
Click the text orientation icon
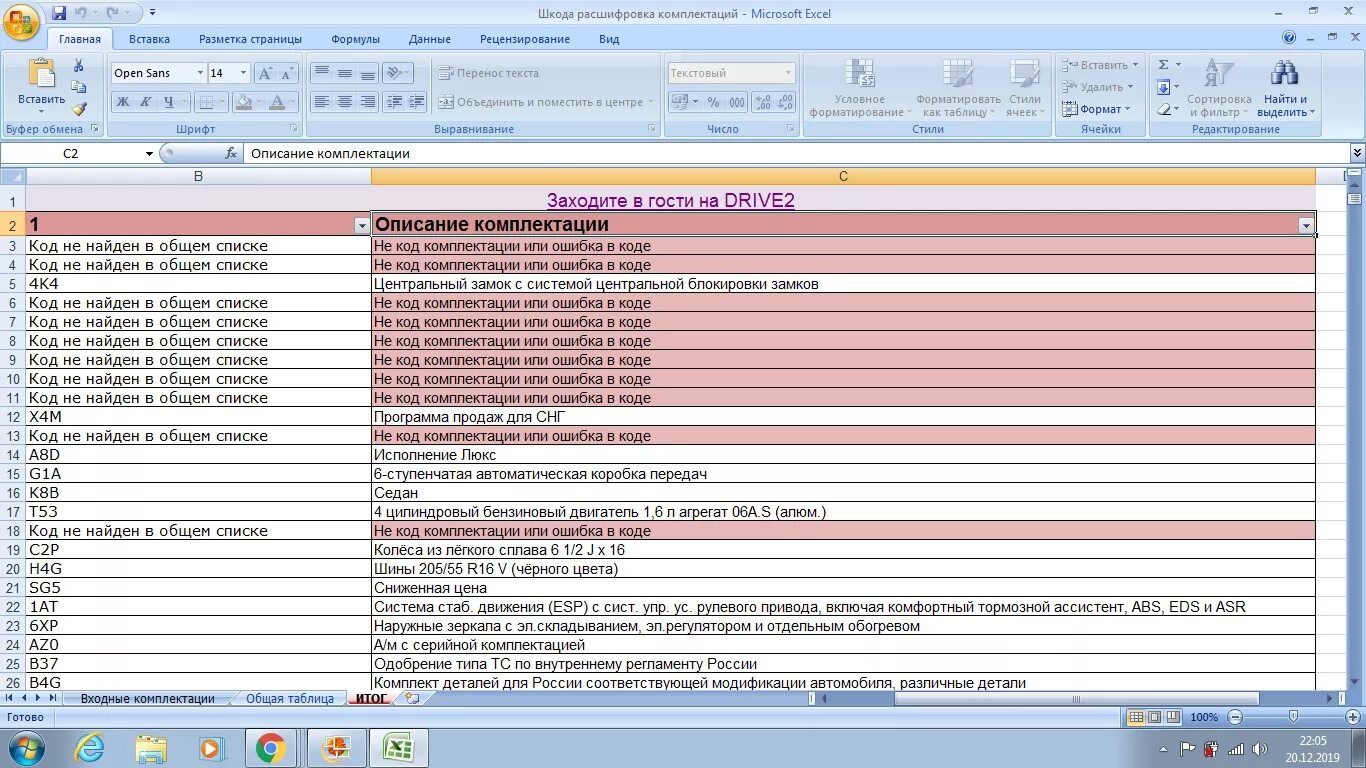pyautogui.click(x=395, y=73)
